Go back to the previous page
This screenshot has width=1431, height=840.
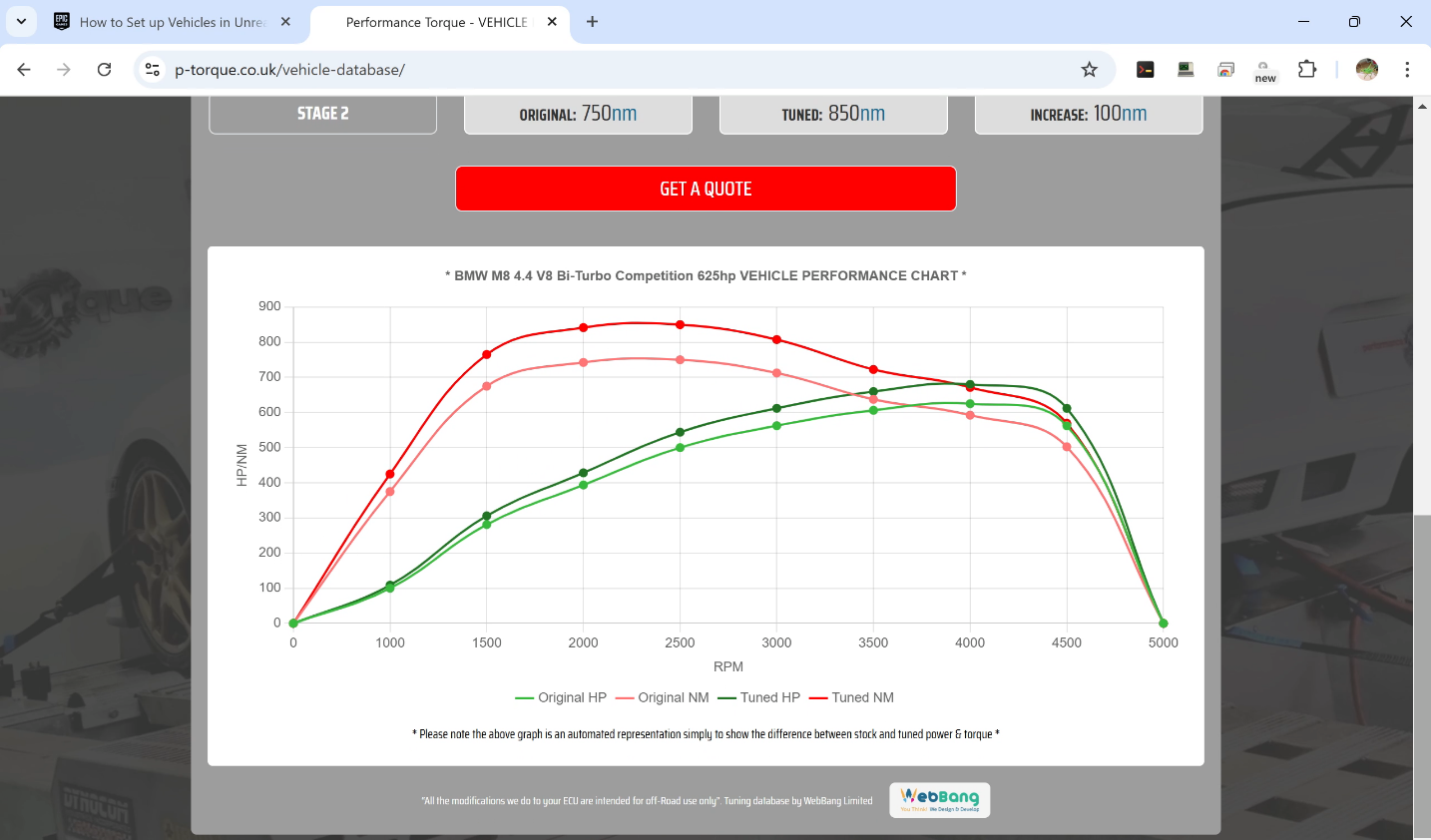[x=24, y=70]
